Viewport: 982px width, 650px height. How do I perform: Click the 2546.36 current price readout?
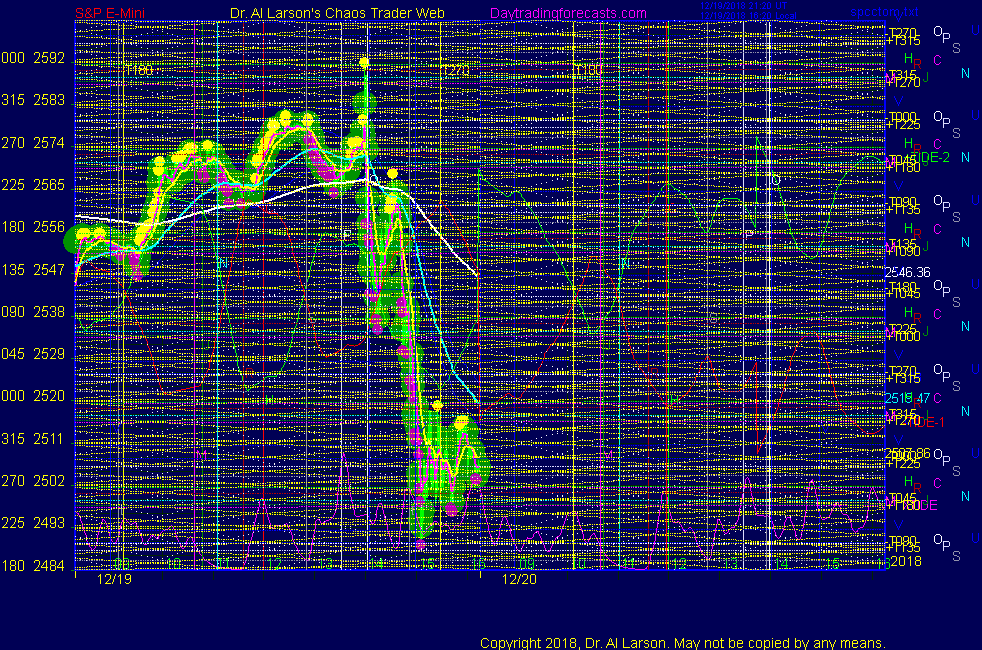click(x=907, y=271)
